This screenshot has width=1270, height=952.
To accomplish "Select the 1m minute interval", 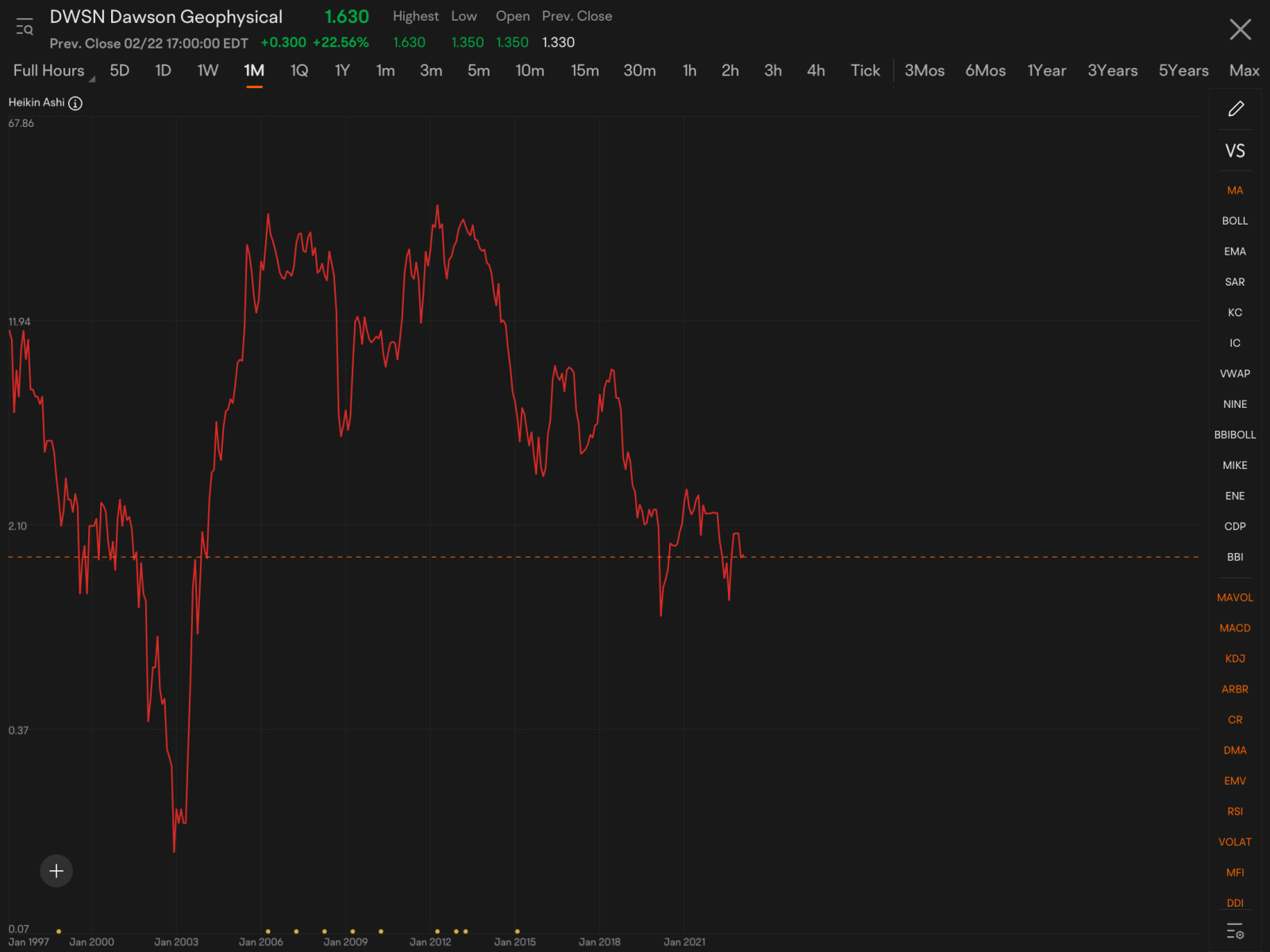I will pos(386,71).
